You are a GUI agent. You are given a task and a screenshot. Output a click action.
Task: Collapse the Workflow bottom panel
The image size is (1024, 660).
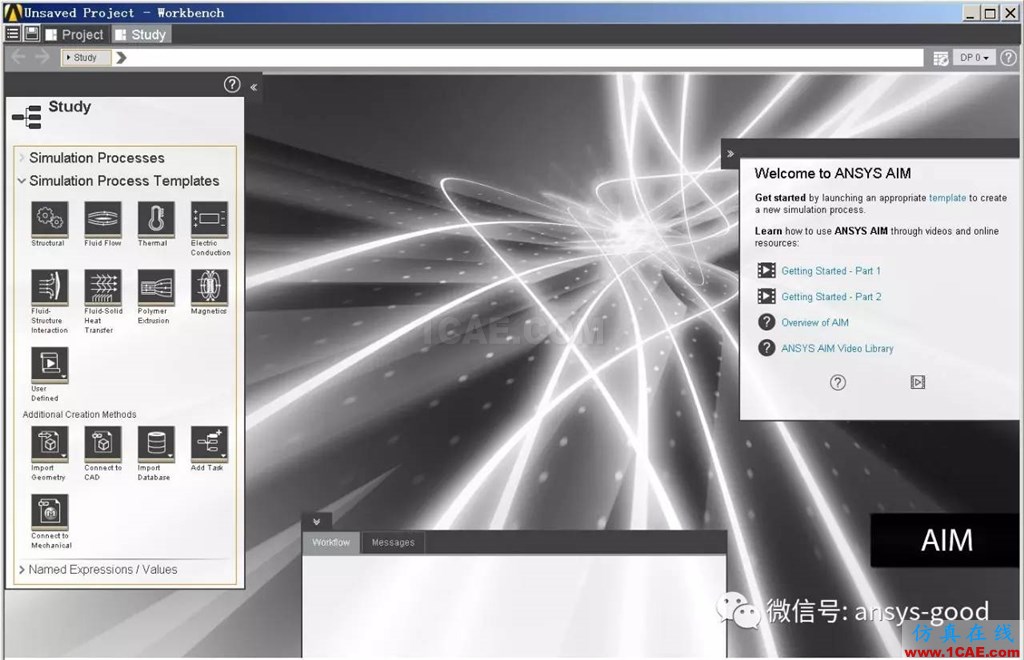coord(317,522)
